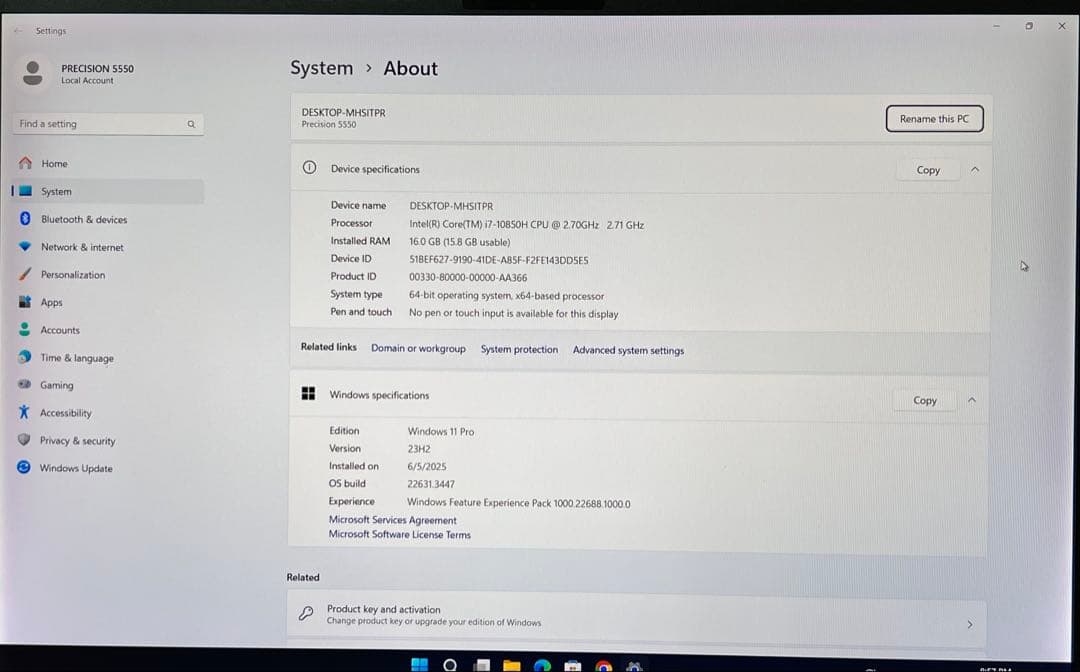
Task: Click the Time & language globe icon
Action: [x=25, y=357]
